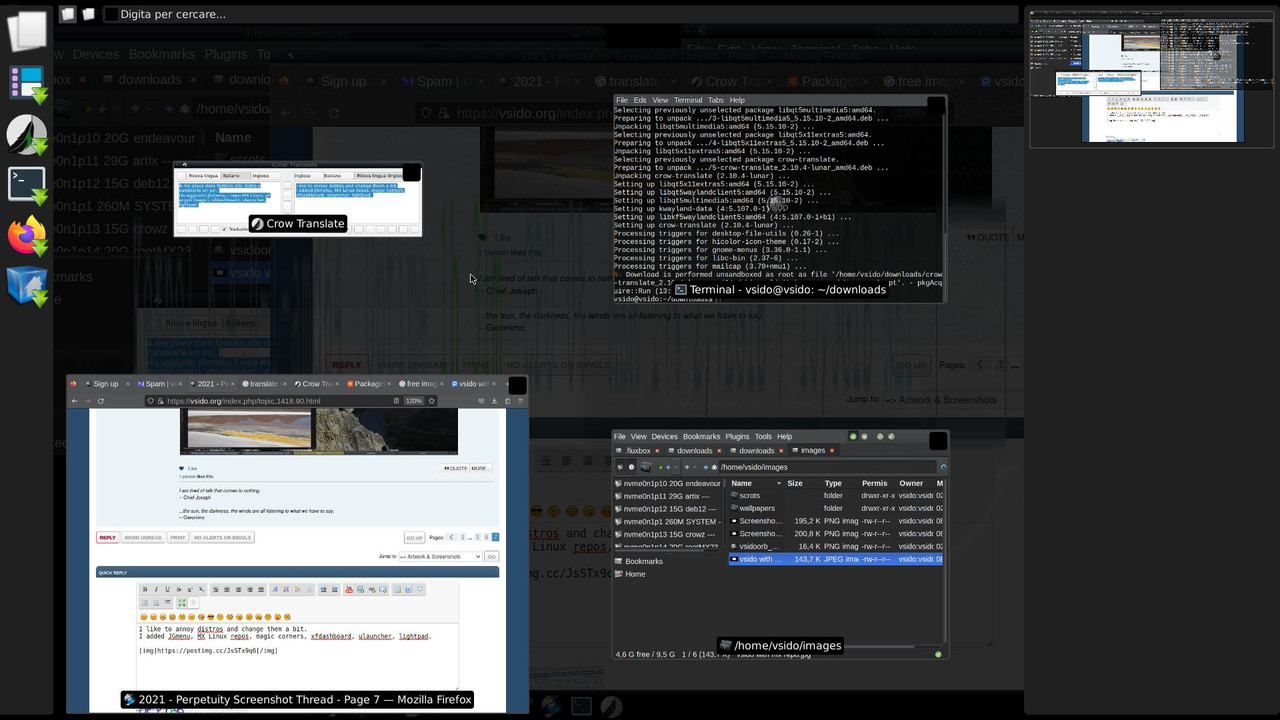Click the NO ALERTS OR EMAILS button

click(222, 538)
